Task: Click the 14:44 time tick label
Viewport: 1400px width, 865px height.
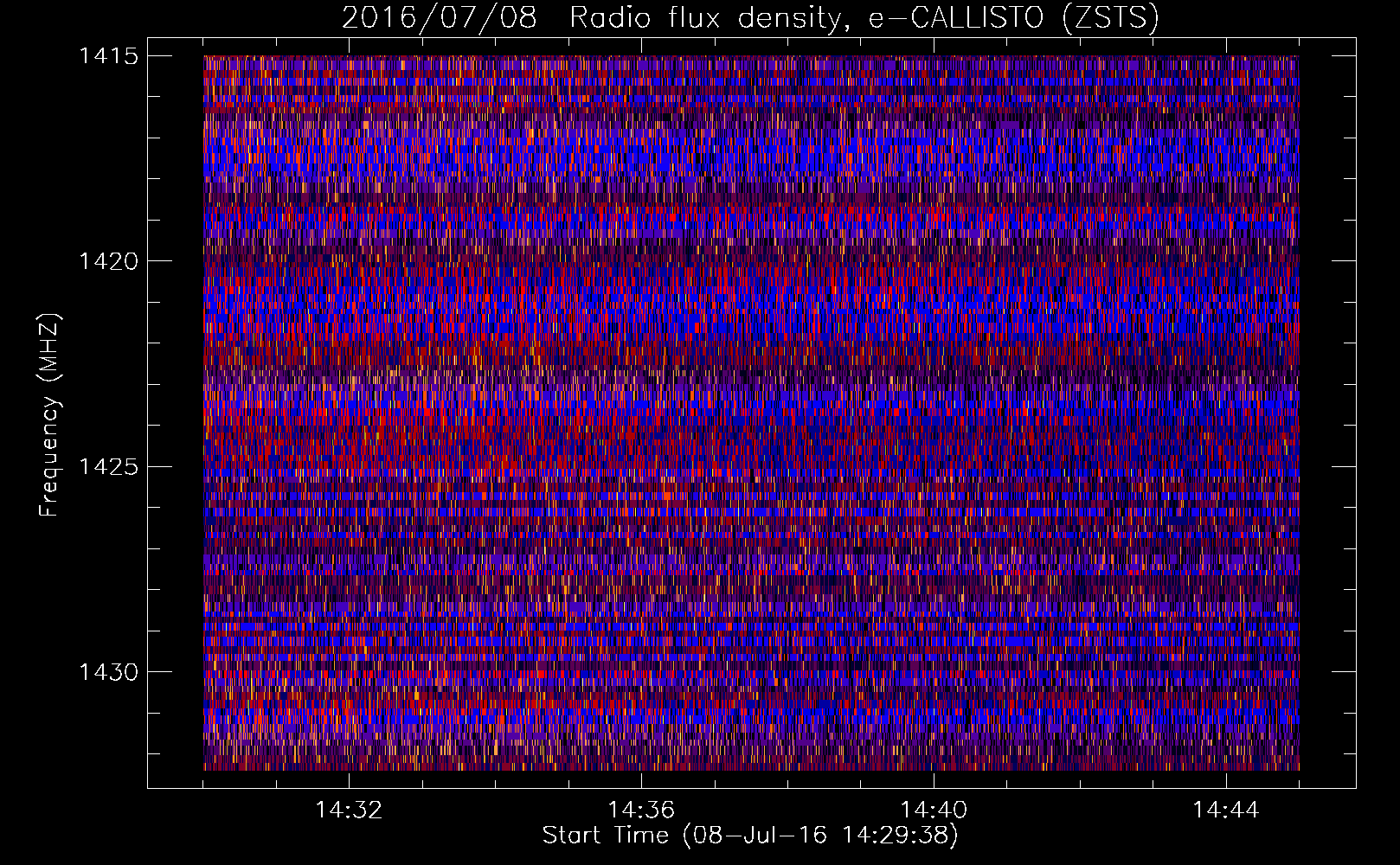Action: 1226,811
